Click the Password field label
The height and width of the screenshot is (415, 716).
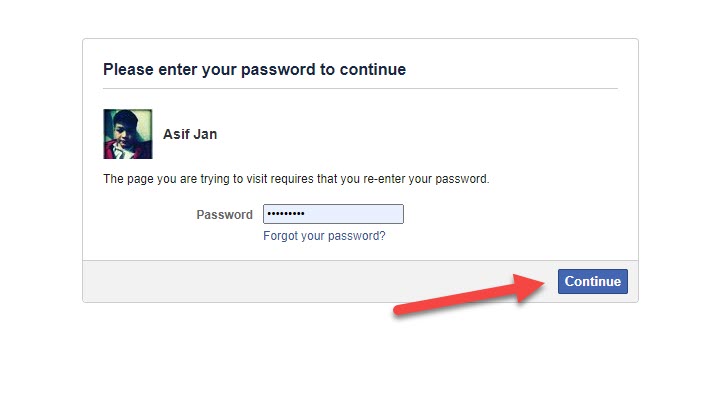coord(224,214)
